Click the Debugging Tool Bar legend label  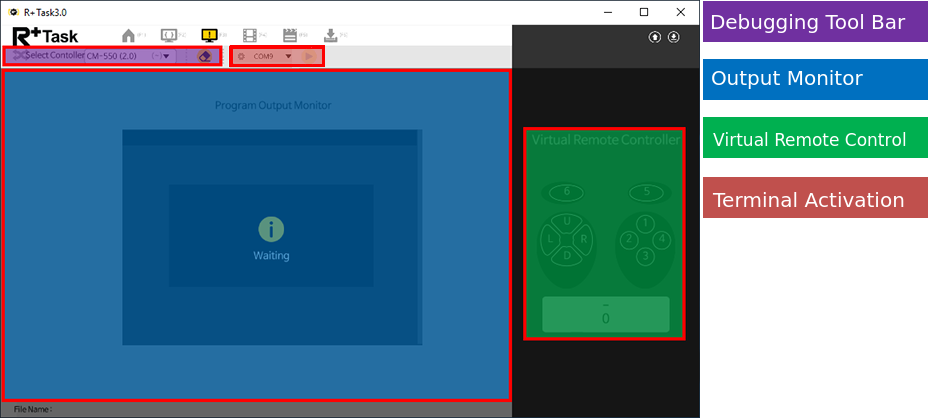coord(815,22)
